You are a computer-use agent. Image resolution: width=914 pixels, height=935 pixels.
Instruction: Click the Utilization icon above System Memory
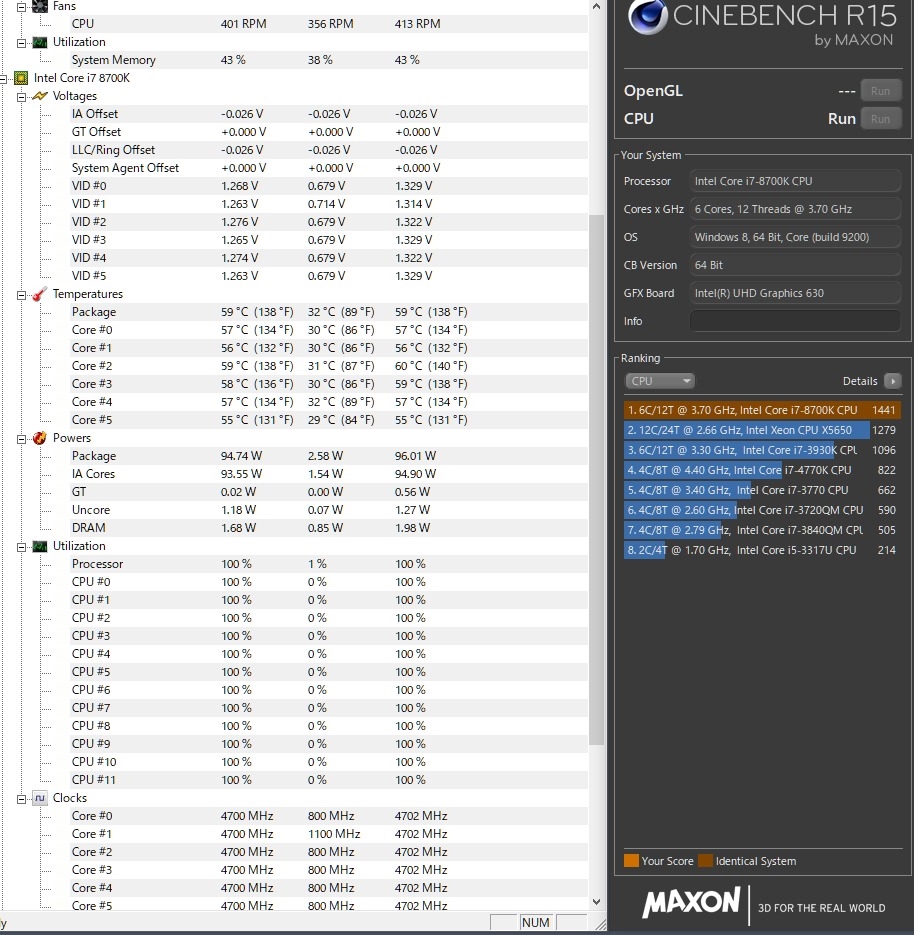(x=39, y=42)
